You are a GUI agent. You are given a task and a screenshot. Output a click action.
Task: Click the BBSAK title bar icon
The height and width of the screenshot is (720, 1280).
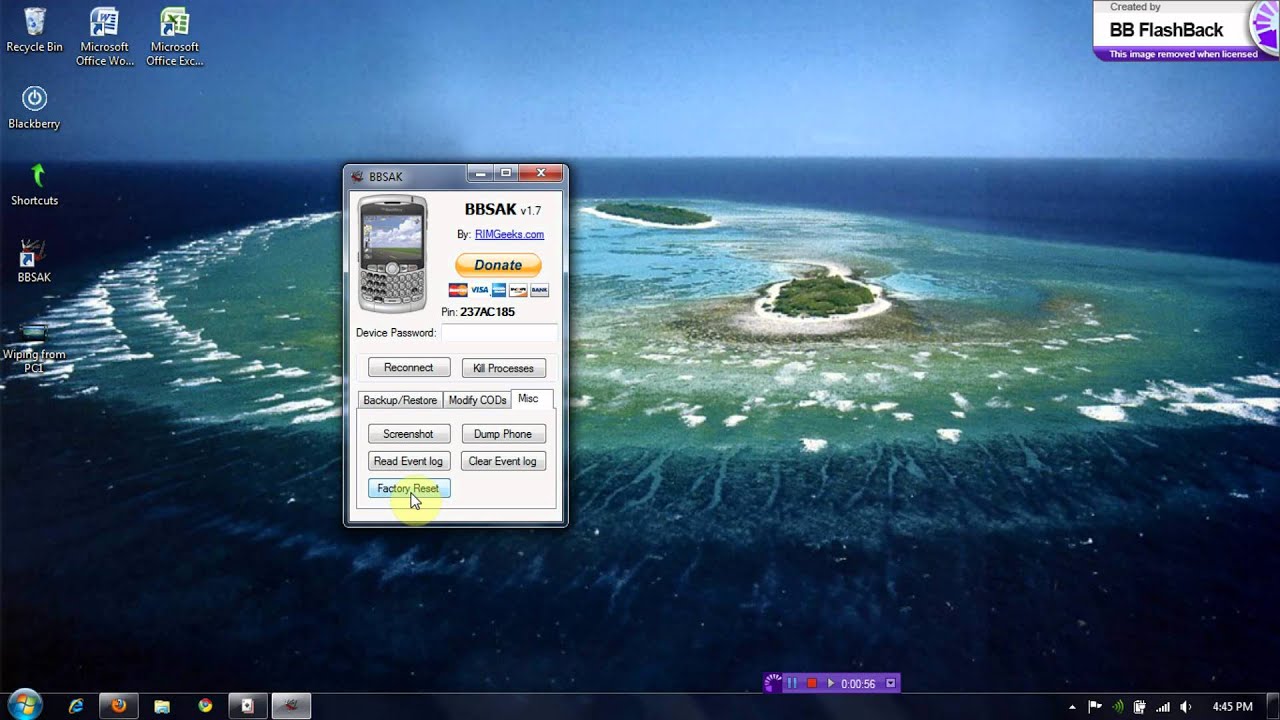pyautogui.click(x=358, y=176)
